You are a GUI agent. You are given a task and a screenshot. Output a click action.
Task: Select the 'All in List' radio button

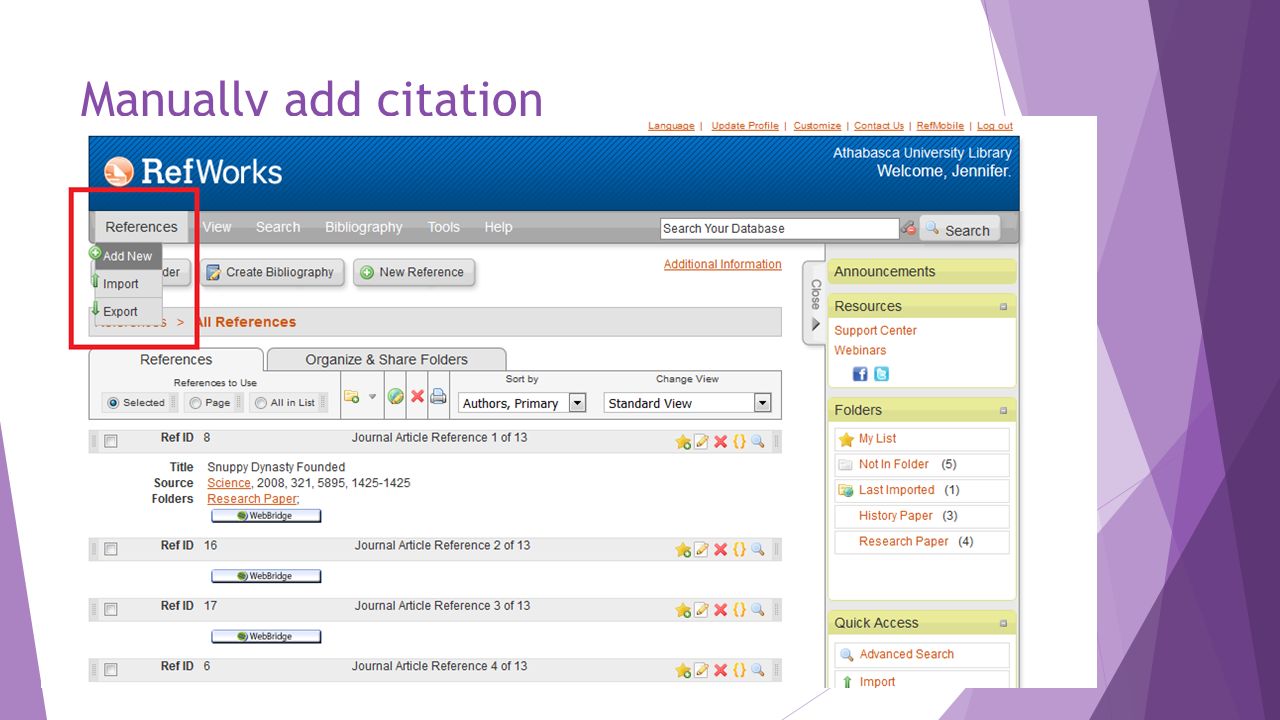tap(261, 403)
